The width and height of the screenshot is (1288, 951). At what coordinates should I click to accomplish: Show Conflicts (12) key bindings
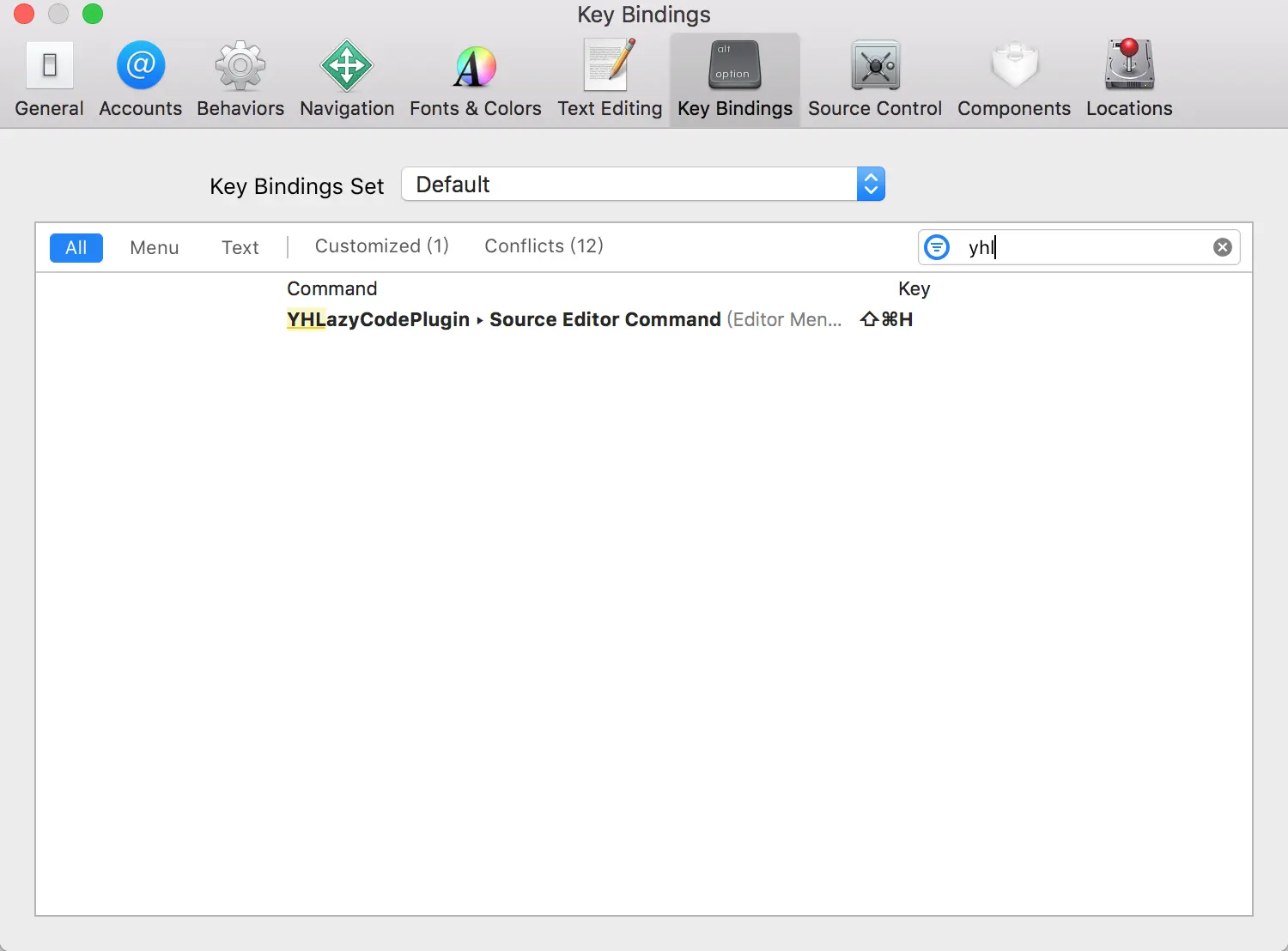point(544,246)
